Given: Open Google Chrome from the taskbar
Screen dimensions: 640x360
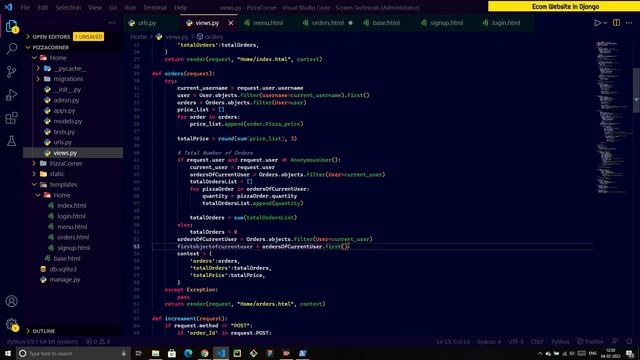Looking at the screenshot, I should point(204,353).
